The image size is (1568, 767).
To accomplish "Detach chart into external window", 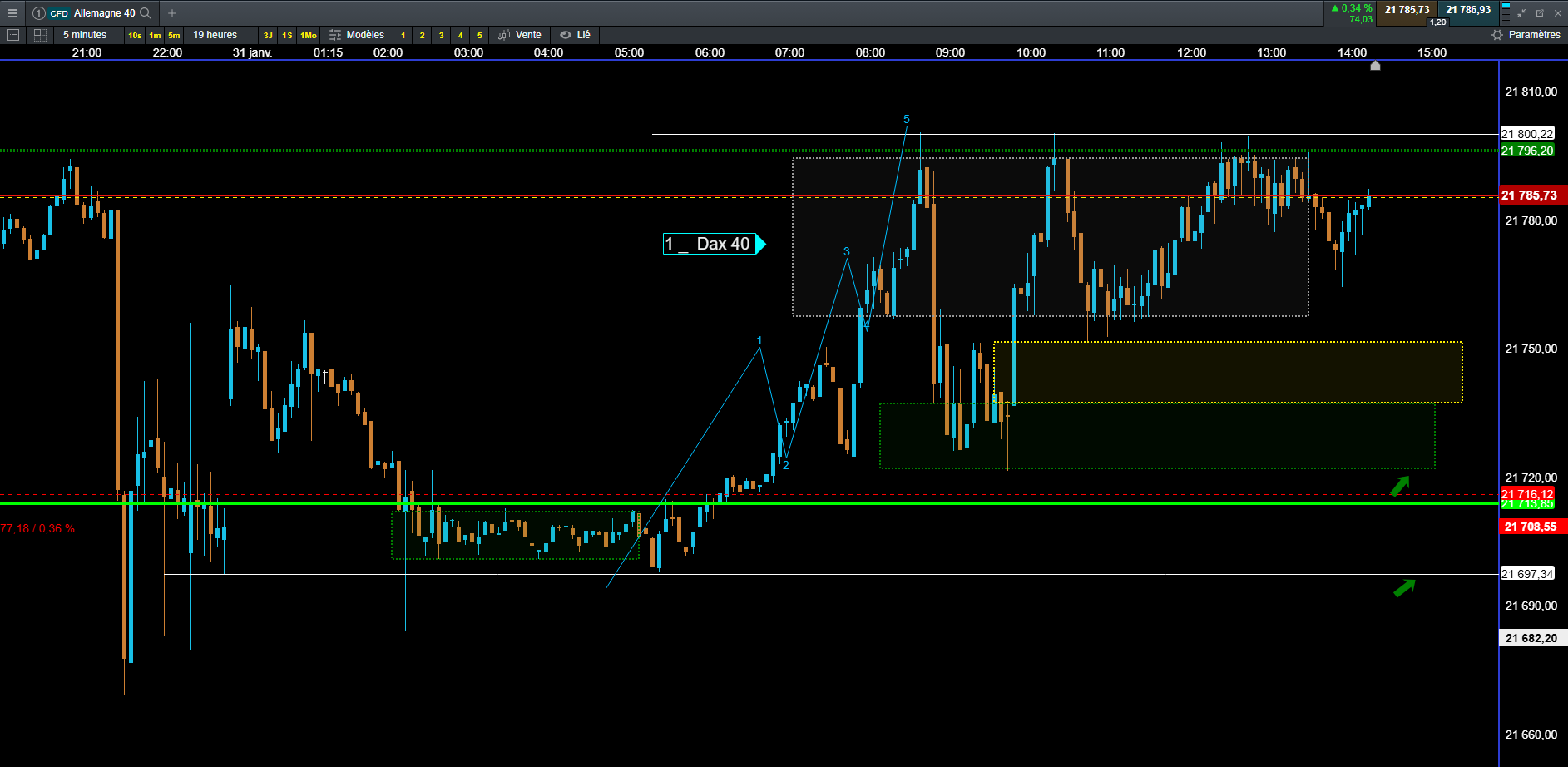I will click(x=1540, y=13).
